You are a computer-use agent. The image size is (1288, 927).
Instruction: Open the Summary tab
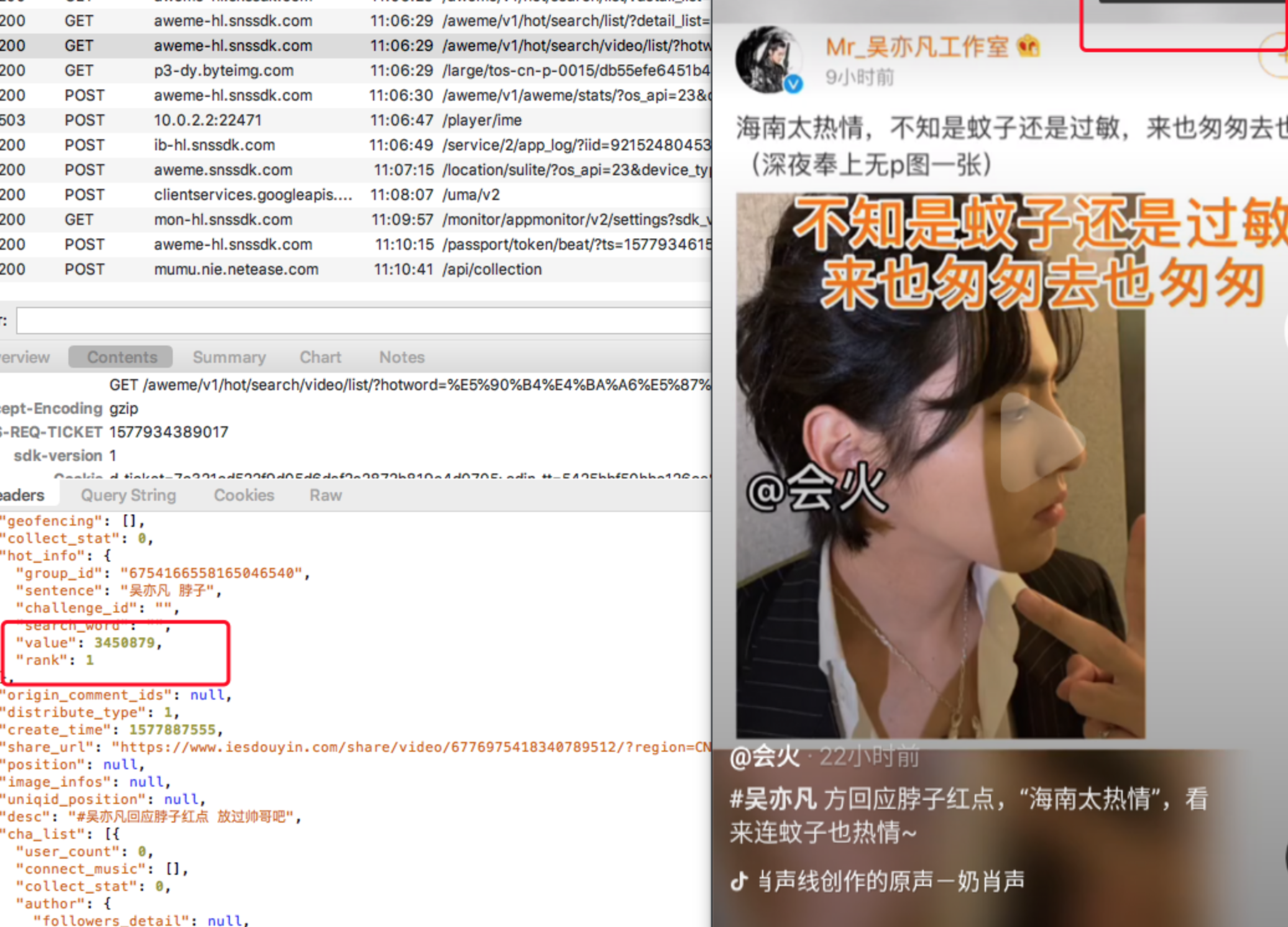click(229, 357)
